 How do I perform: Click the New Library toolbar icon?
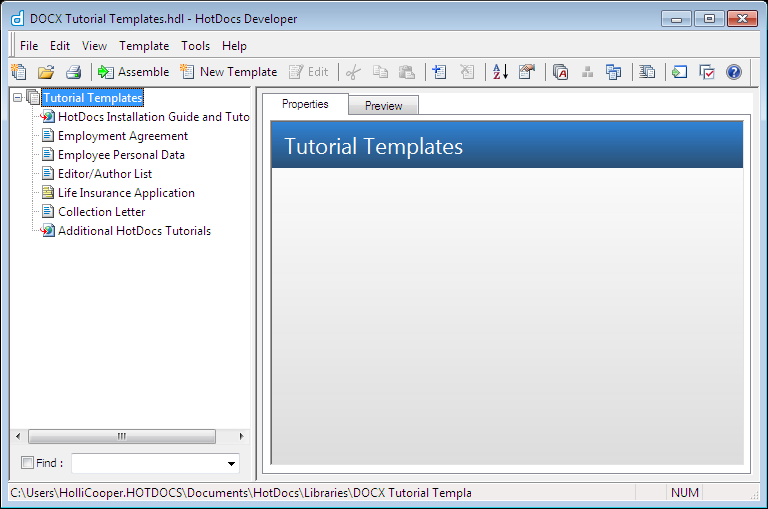(x=19, y=72)
